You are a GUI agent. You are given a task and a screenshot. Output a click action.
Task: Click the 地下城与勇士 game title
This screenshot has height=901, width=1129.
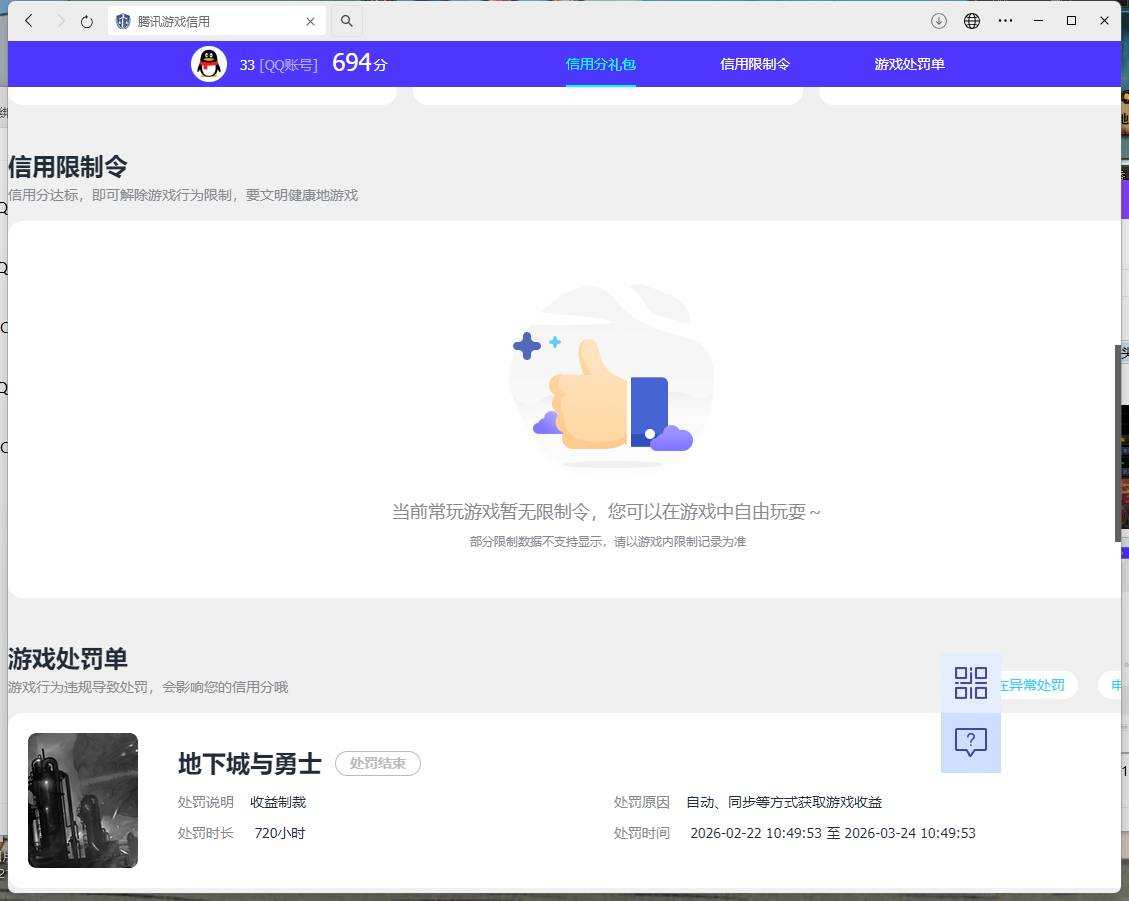click(249, 763)
